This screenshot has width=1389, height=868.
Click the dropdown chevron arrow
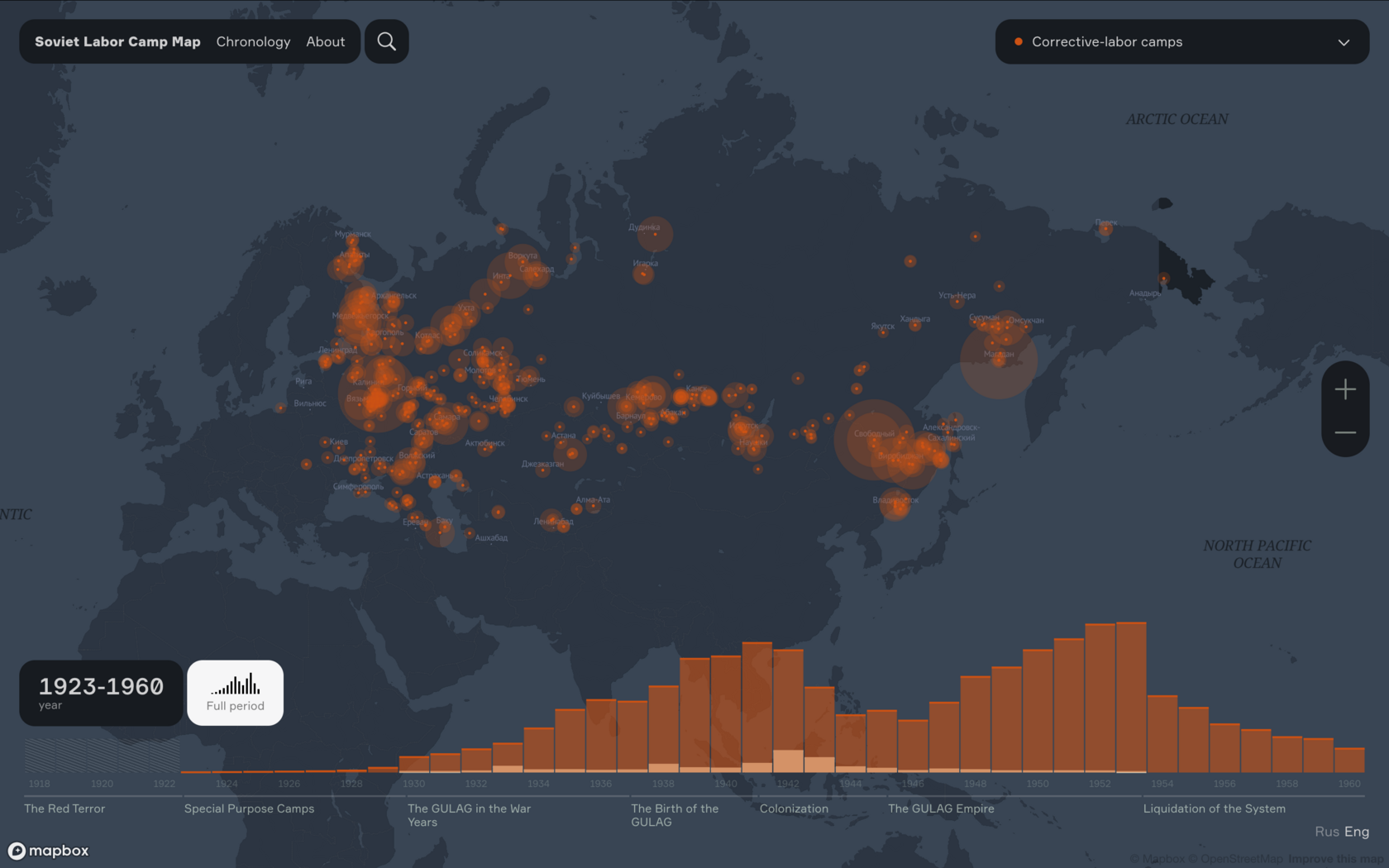[x=1344, y=42]
